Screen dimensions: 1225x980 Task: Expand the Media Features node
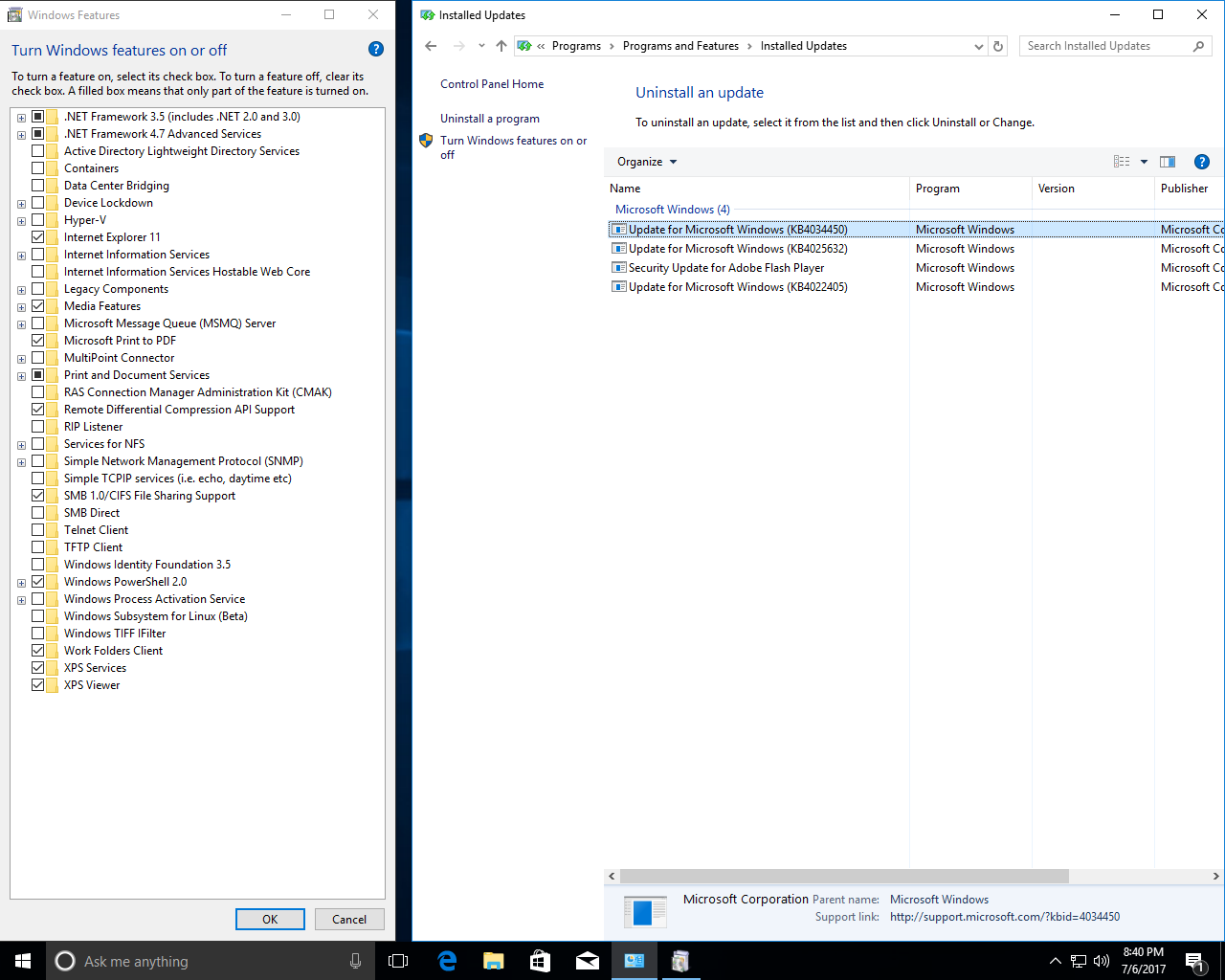pos(21,307)
